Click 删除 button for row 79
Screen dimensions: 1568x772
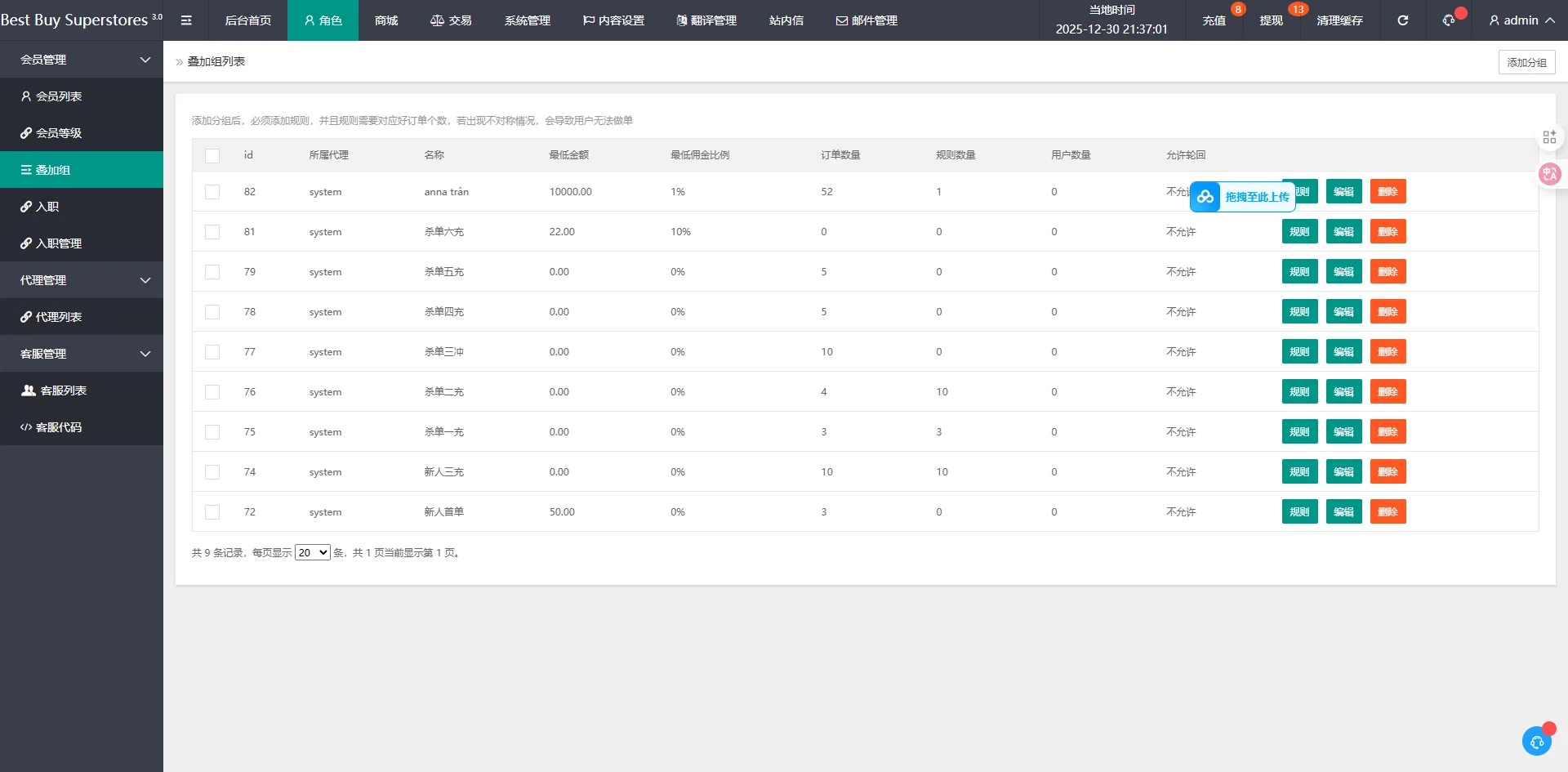(x=1388, y=272)
